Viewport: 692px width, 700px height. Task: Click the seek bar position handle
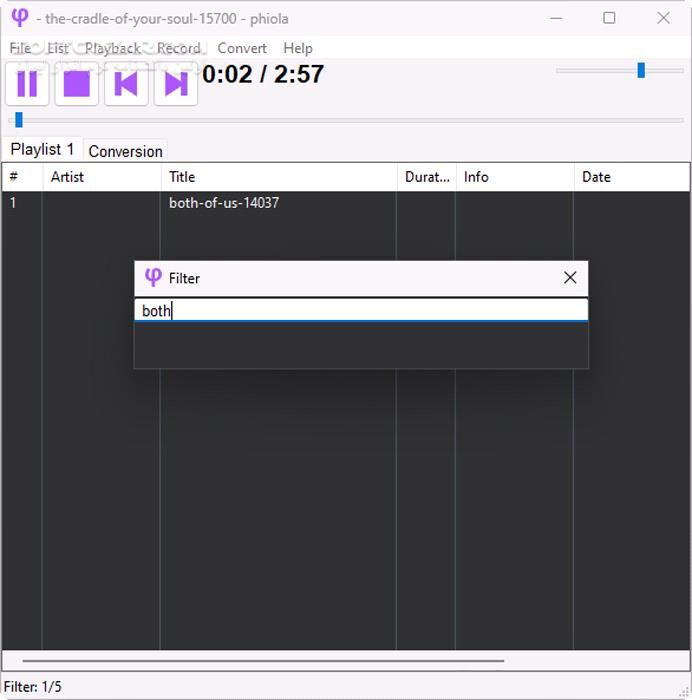coord(18,120)
